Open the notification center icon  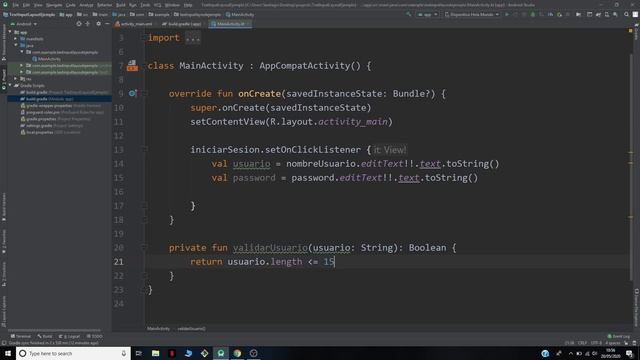coord(629,353)
